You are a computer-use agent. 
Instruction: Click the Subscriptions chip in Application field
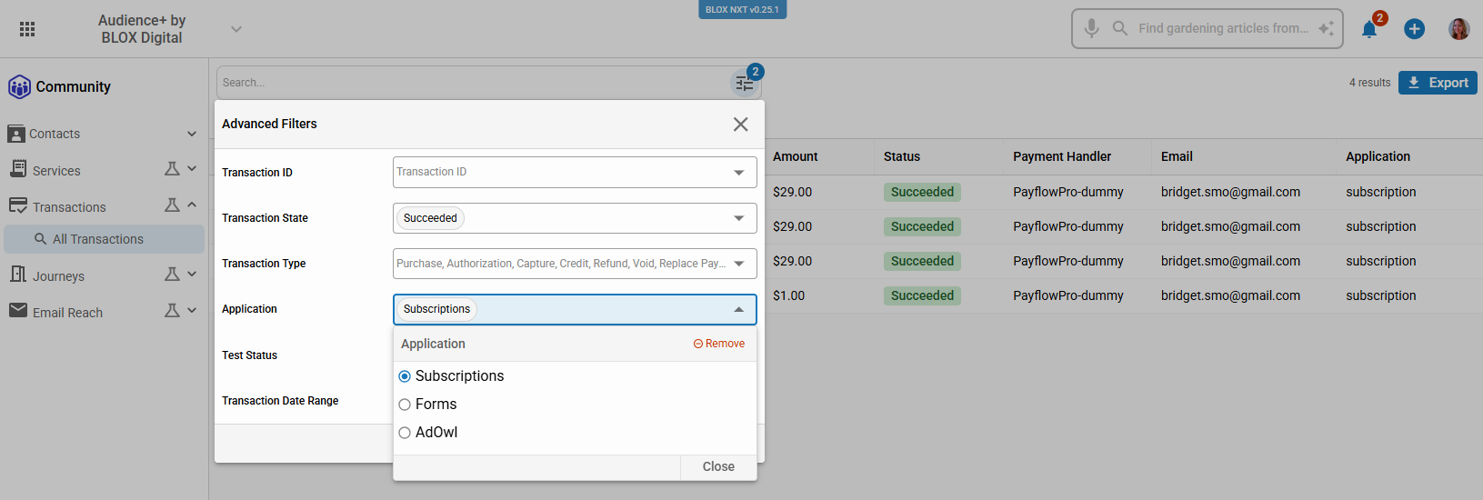coord(437,310)
